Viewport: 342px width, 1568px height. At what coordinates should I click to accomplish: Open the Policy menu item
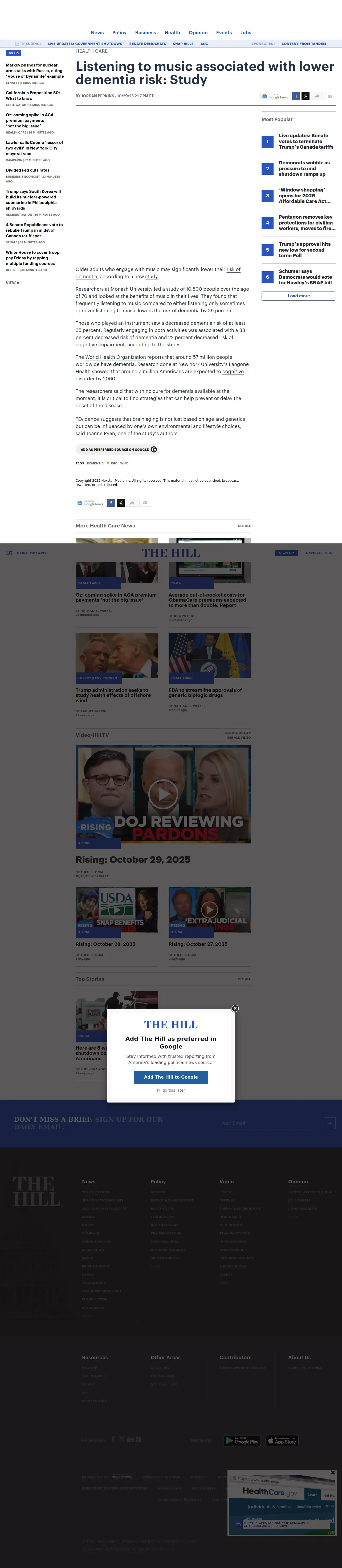tap(120, 33)
